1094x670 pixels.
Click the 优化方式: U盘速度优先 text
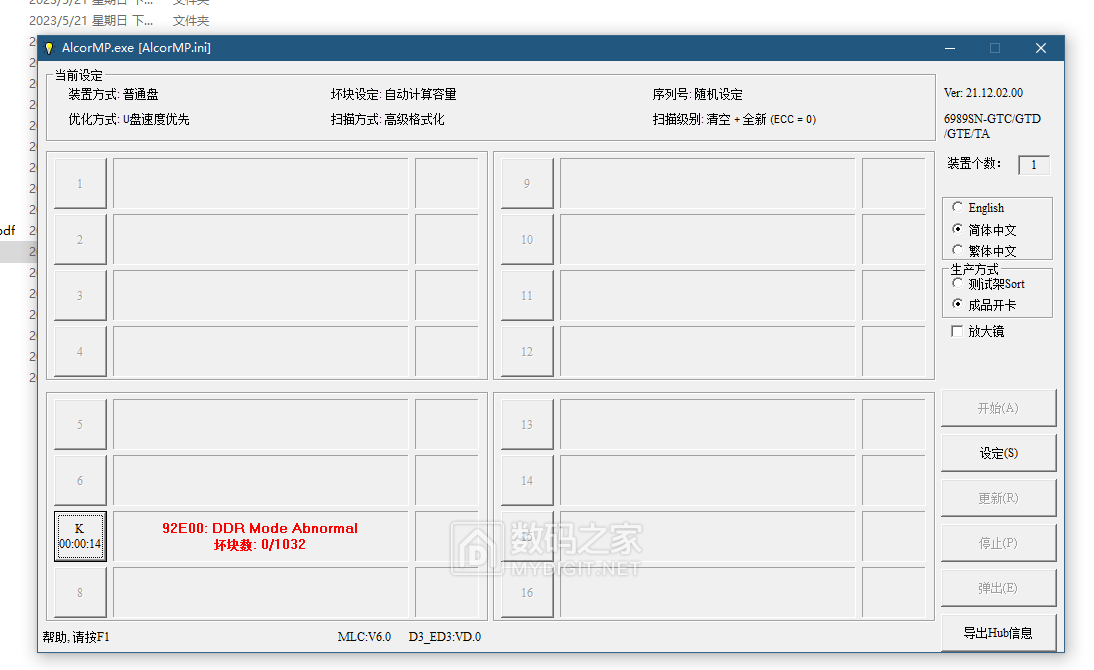point(128,119)
